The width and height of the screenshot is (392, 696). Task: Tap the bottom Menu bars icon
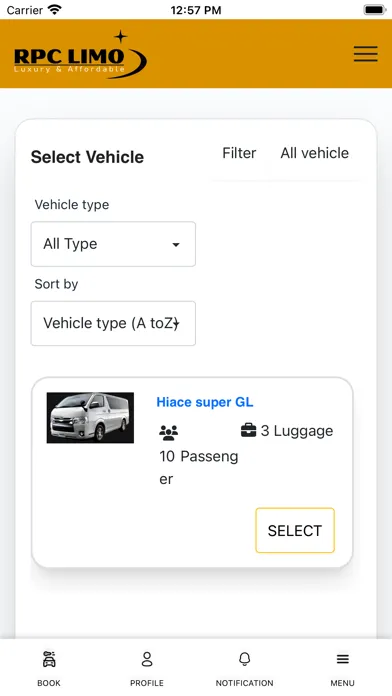tap(342, 659)
